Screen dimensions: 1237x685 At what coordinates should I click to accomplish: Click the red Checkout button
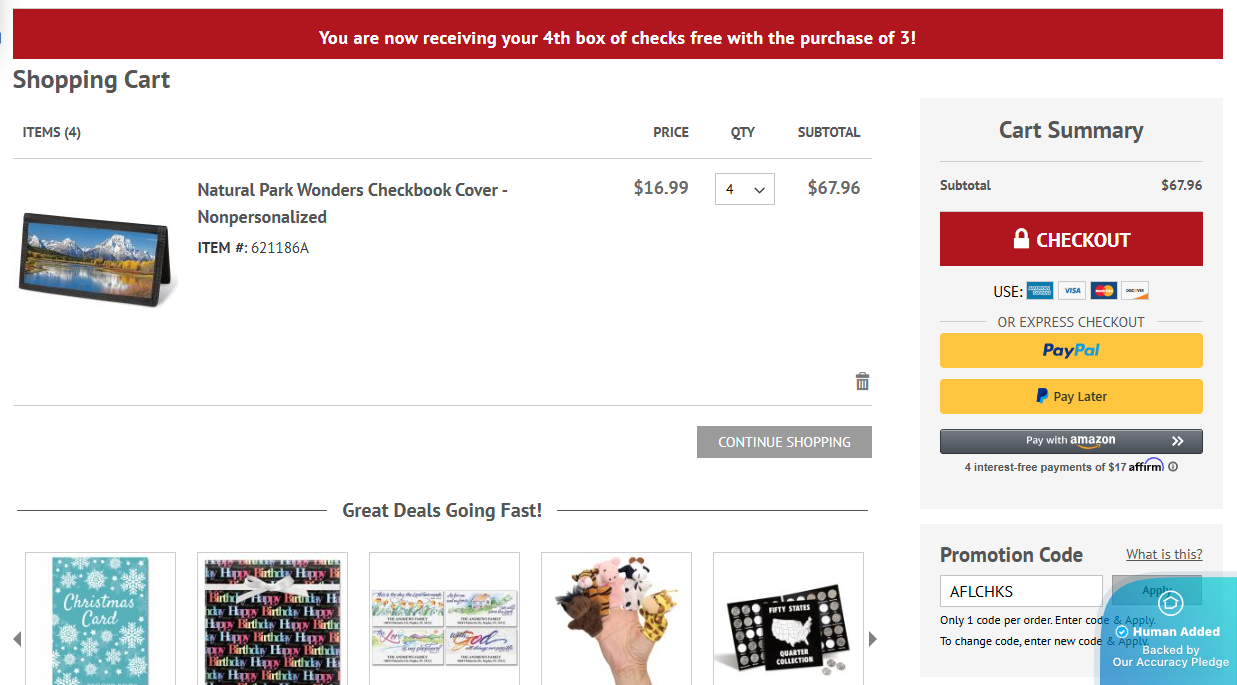pyautogui.click(x=1071, y=239)
